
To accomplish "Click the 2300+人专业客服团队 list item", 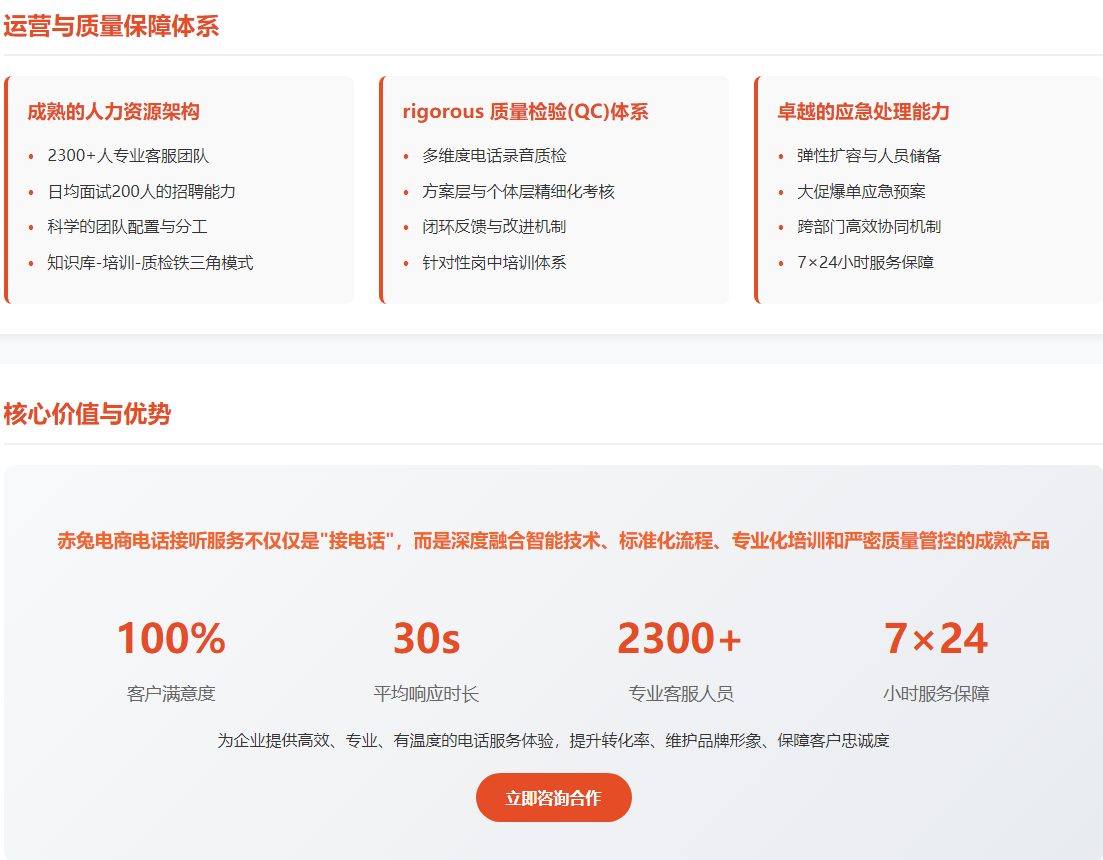I will coord(128,156).
